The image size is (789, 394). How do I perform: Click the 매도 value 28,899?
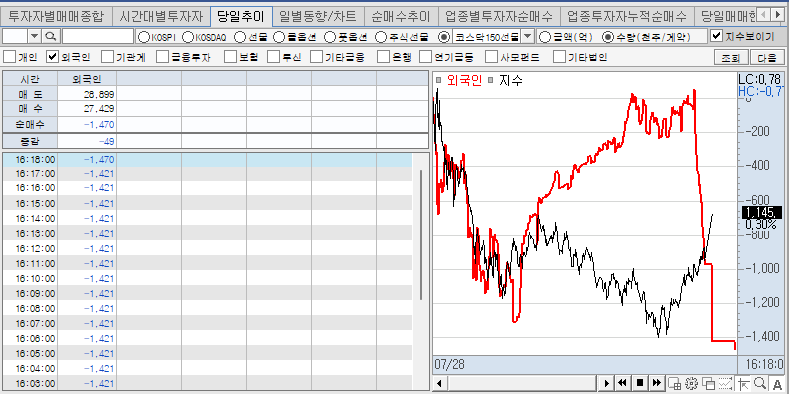[99, 94]
